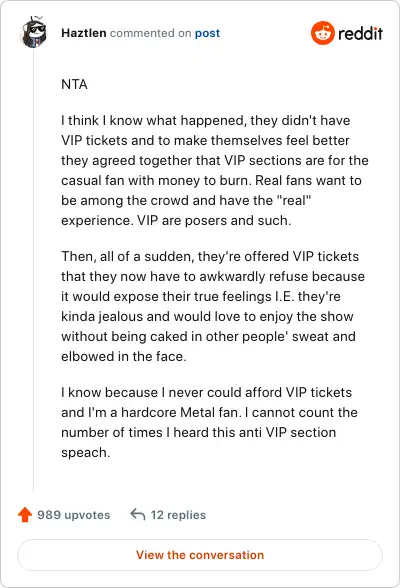Open Haztlen's avatar image
Viewport: 400px width, 588px height.
[34, 32]
